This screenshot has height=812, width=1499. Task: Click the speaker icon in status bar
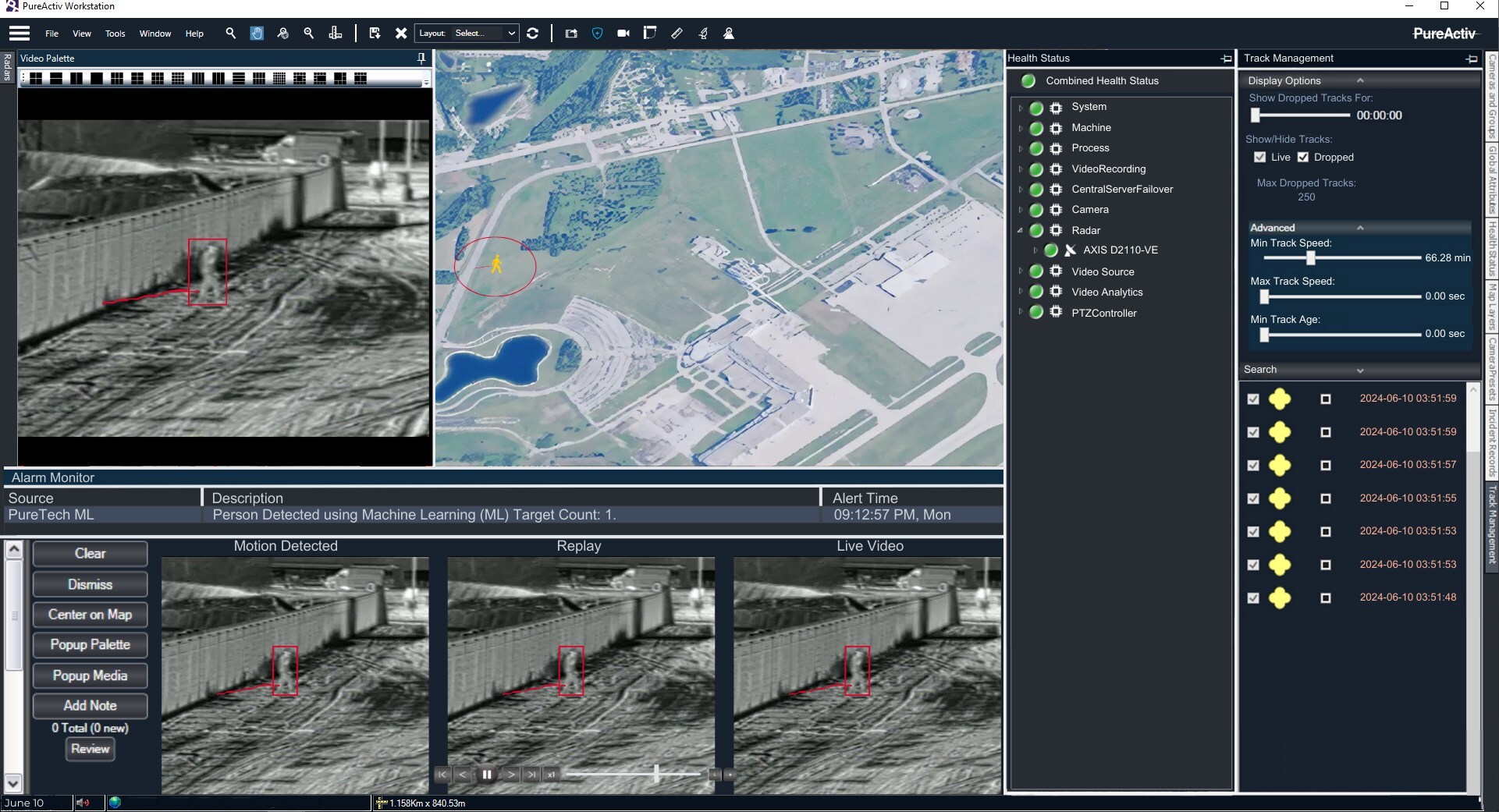(83, 803)
